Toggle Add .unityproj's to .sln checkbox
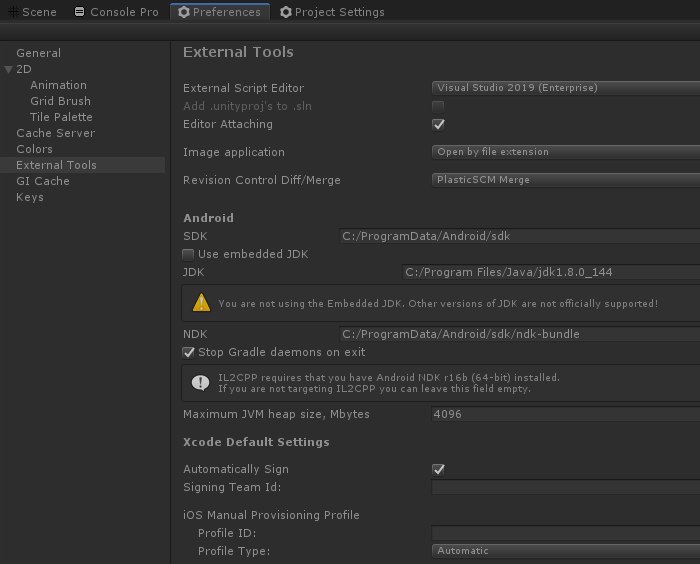The image size is (700, 564). tap(438, 106)
